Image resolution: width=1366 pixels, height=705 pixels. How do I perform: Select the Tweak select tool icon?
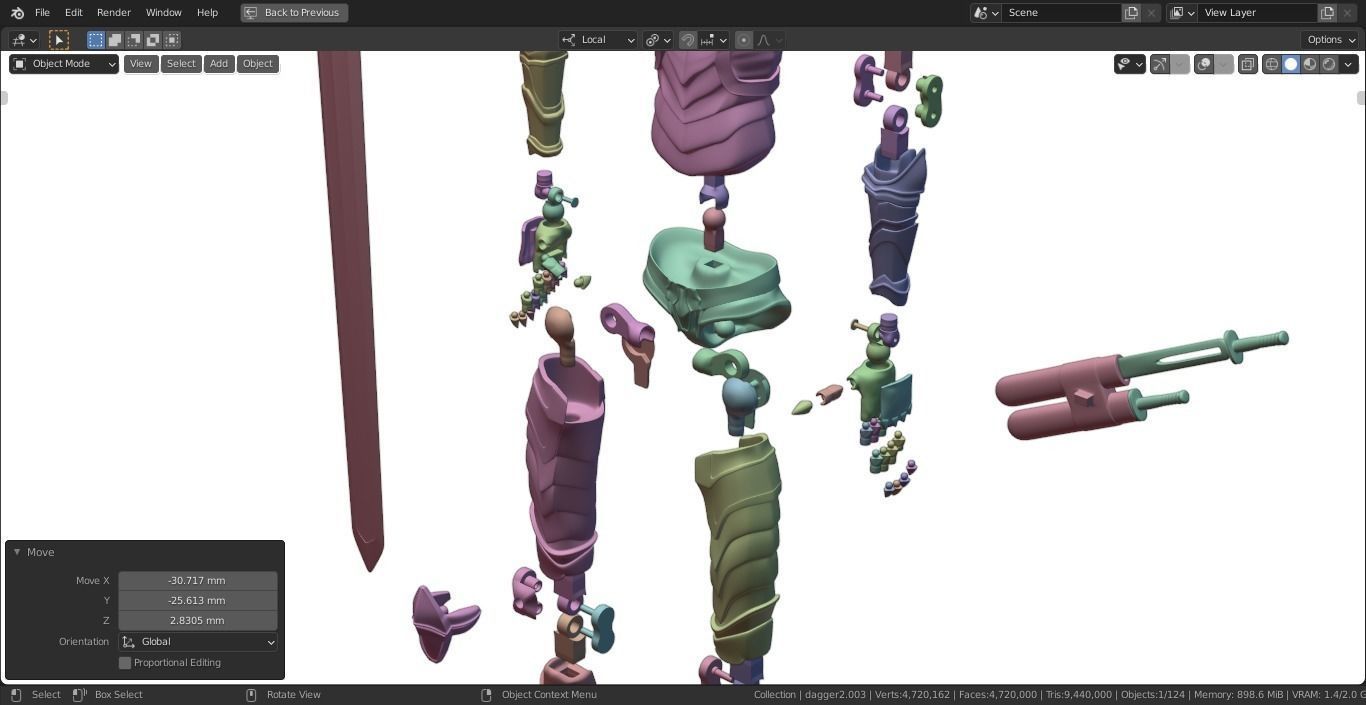tap(59, 40)
